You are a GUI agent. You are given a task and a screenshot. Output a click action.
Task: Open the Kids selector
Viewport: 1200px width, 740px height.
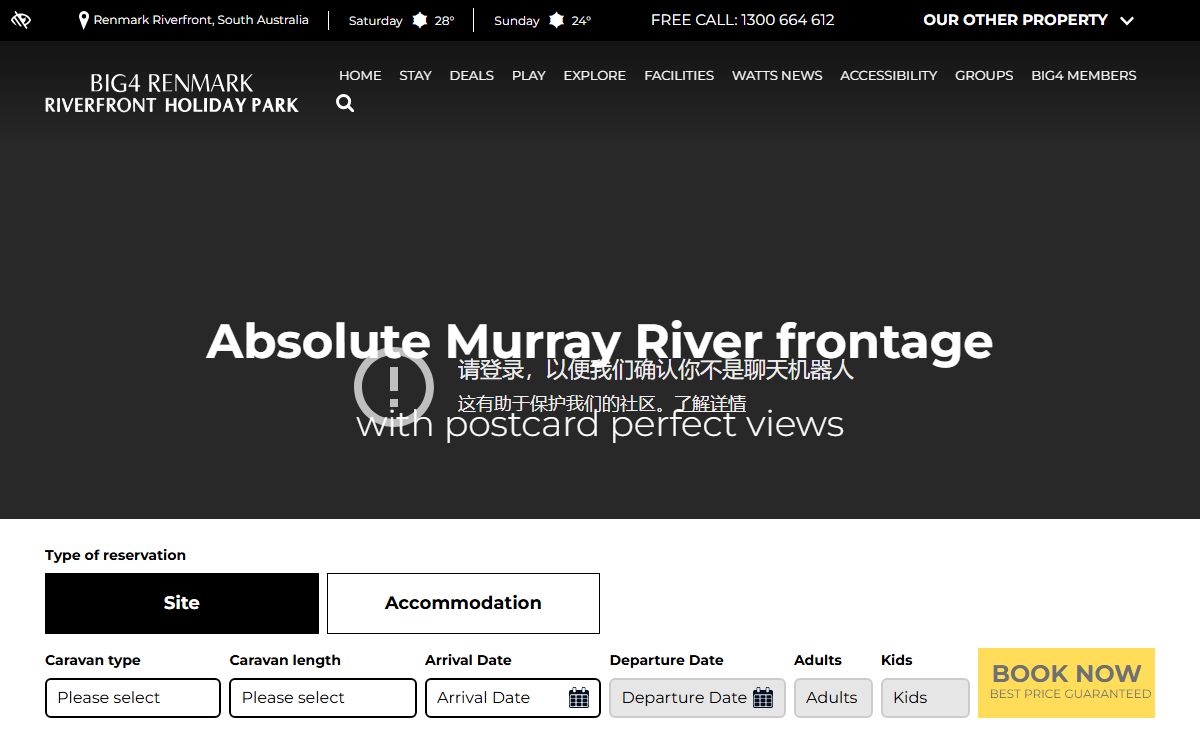[925, 698]
